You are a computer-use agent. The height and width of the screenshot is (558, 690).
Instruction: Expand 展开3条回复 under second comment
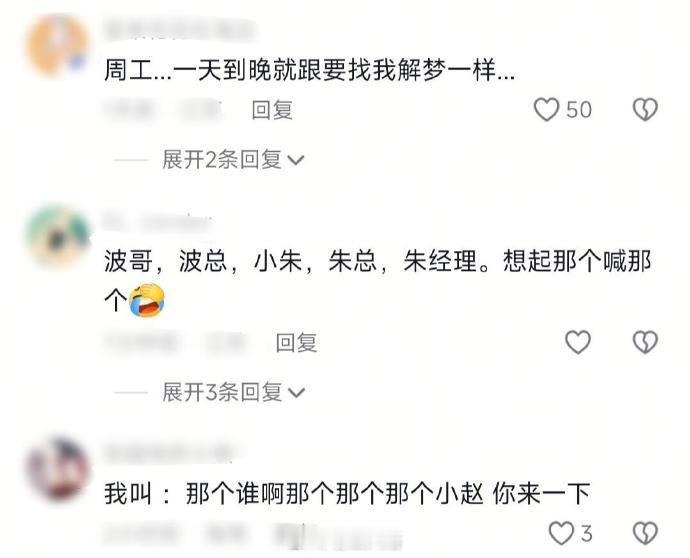click(x=222, y=392)
